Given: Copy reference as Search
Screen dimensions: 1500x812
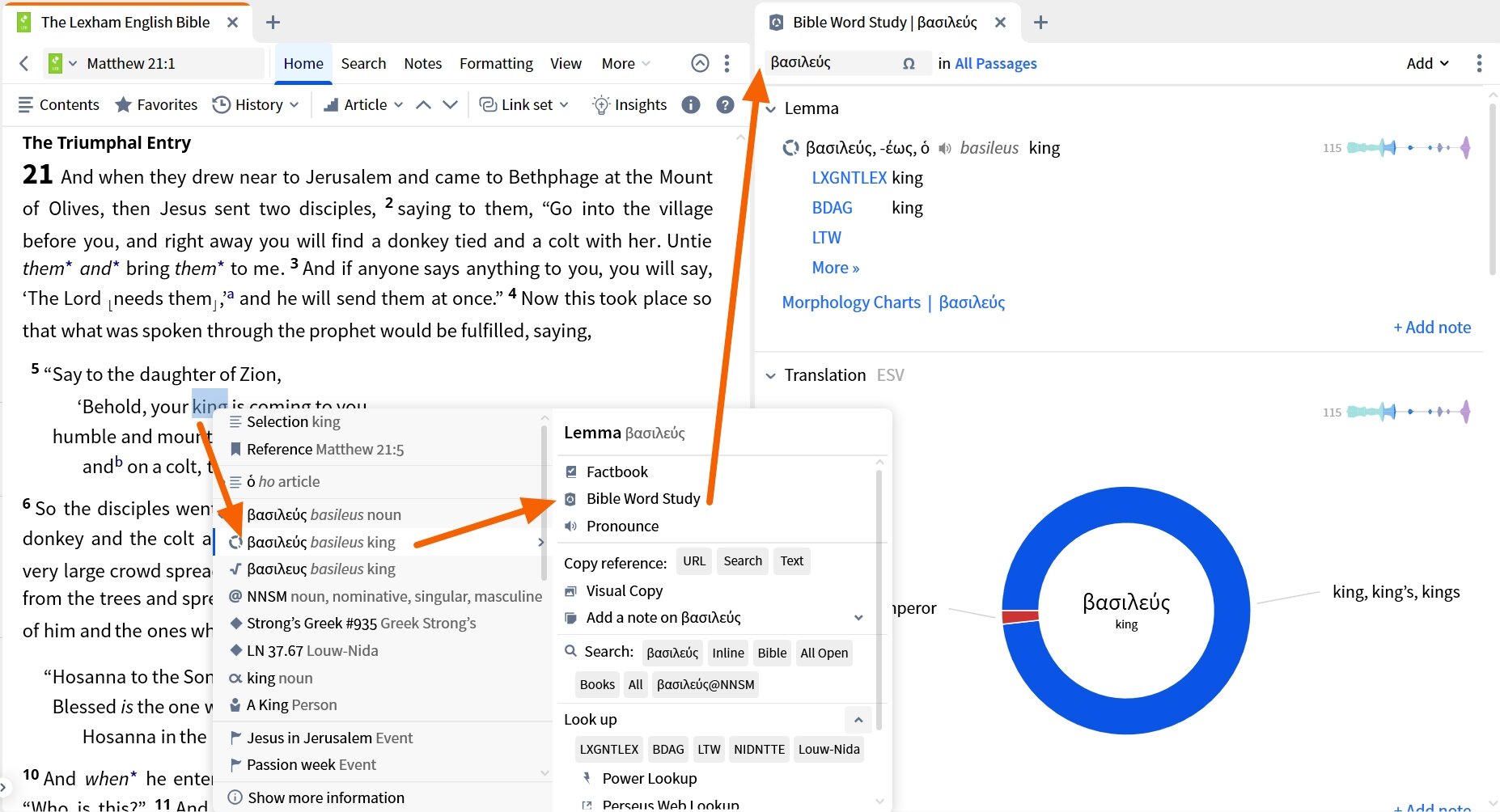Looking at the screenshot, I should tap(743, 561).
